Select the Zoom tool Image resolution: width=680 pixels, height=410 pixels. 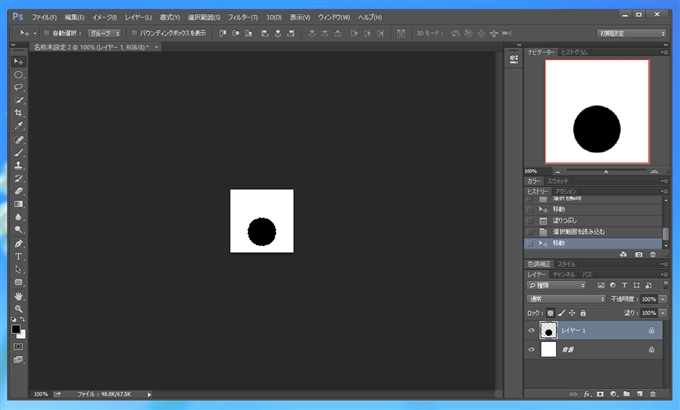(x=18, y=309)
